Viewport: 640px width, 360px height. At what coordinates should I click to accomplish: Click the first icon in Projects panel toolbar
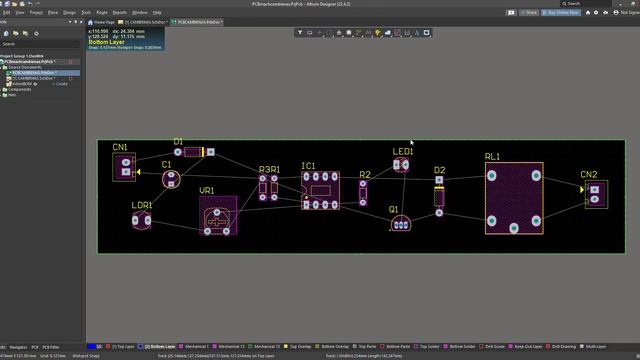click(x=6, y=33)
